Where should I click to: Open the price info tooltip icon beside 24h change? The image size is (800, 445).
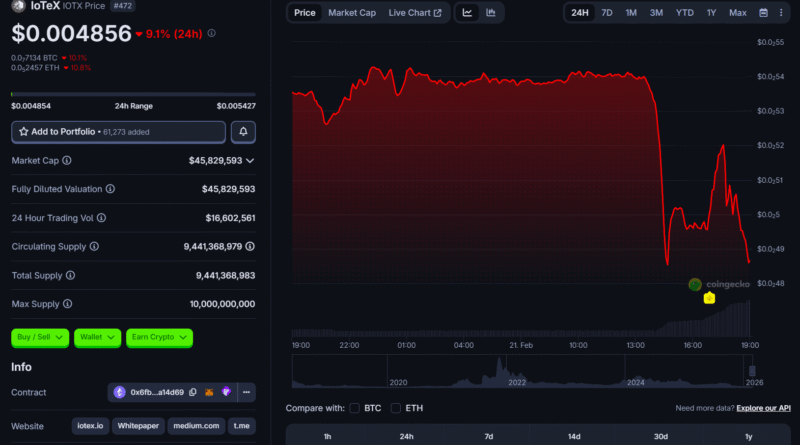(x=212, y=33)
